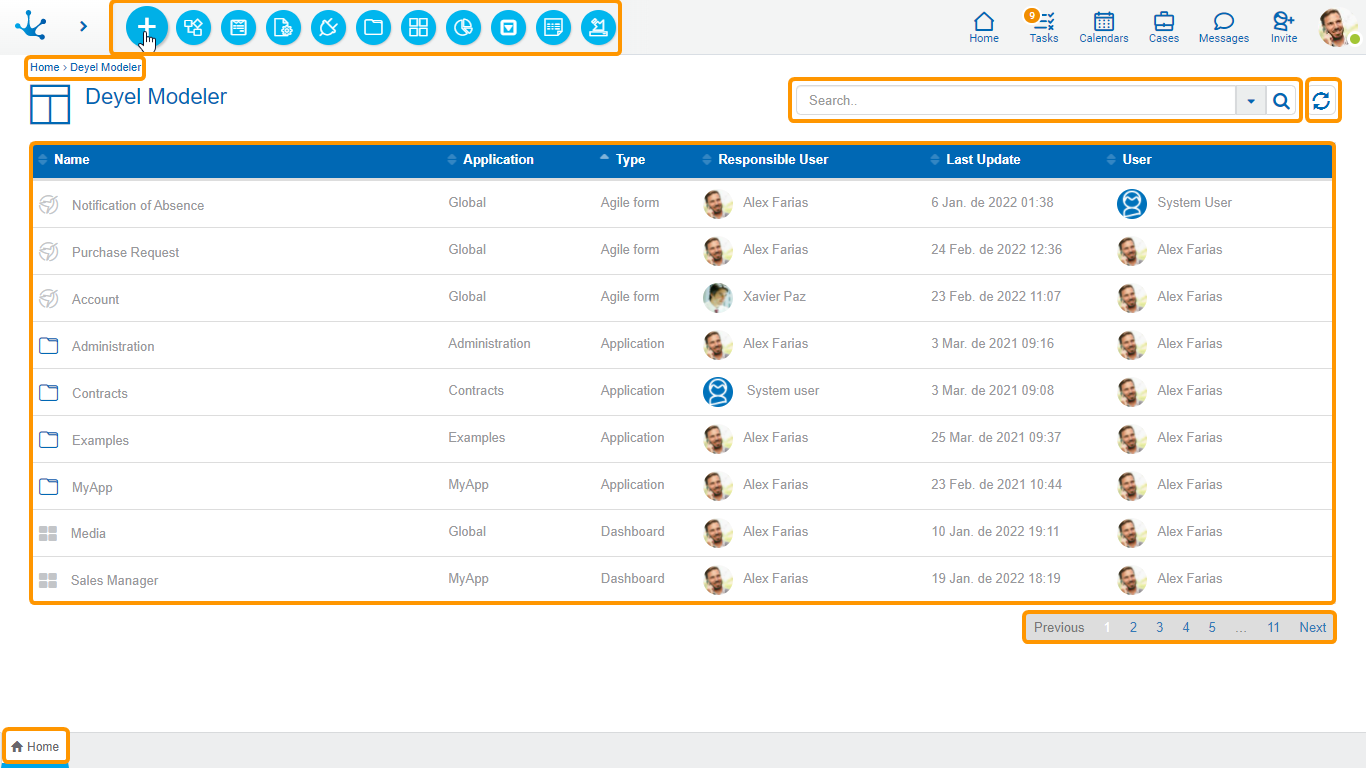
Task: Click the Notification of Absence form icon
Action: point(48,204)
